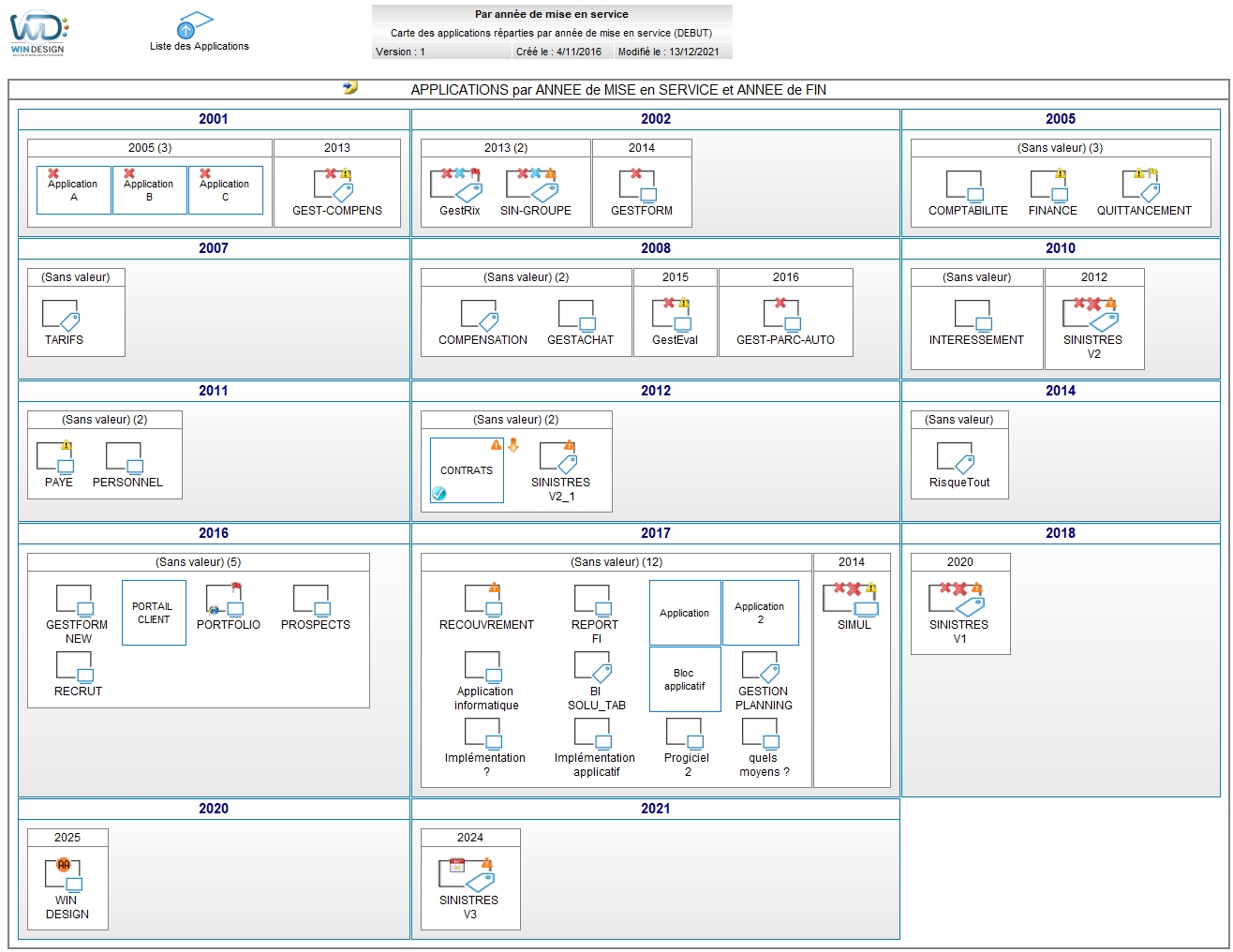The image size is (1233, 952).
Task: Select the GestEval application icon
Action: coord(674,315)
